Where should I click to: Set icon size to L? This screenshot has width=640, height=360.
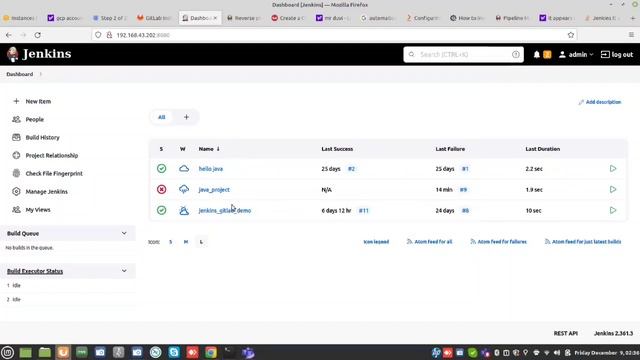201,242
